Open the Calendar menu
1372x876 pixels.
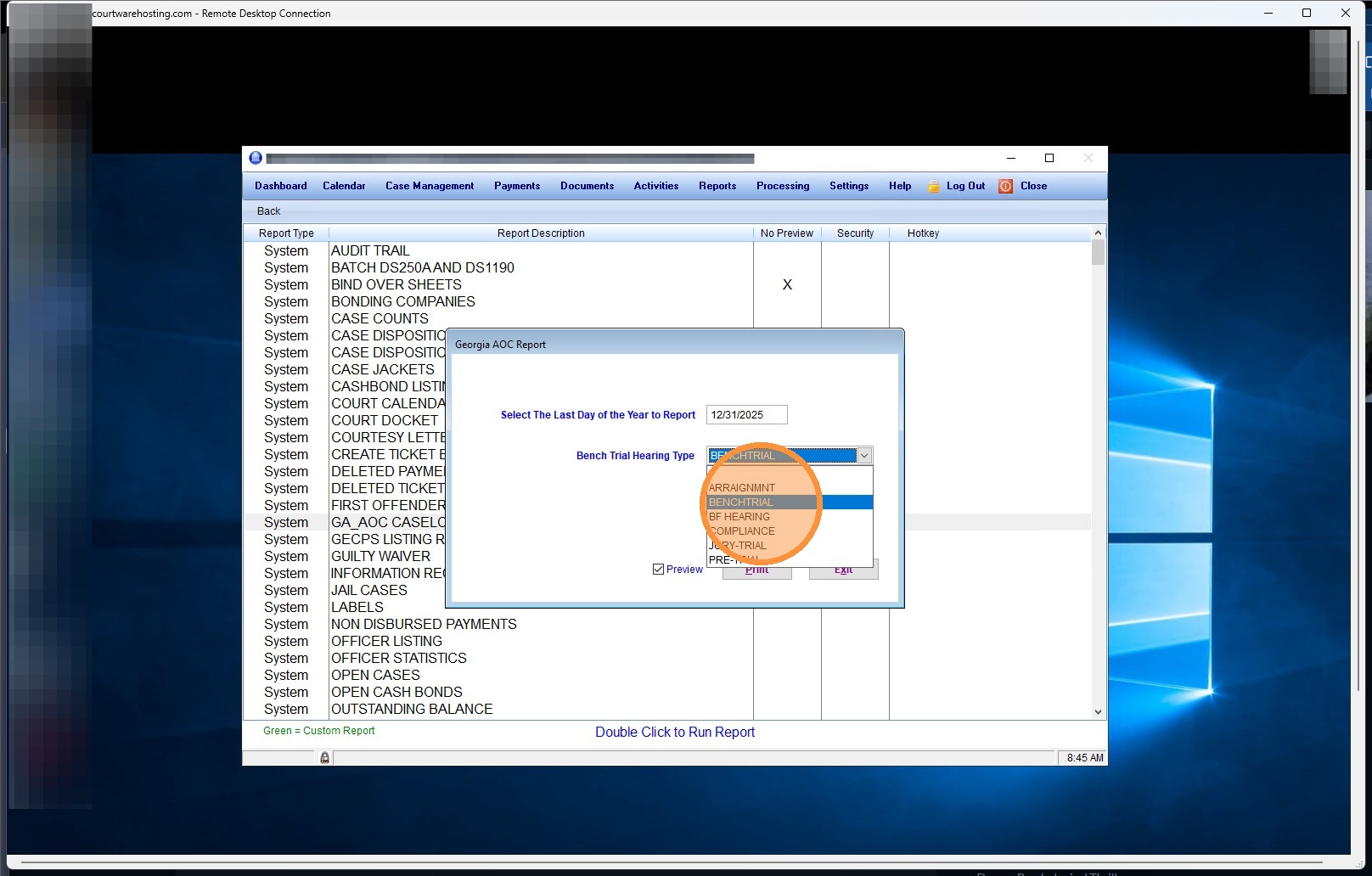pyautogui.click(x=344, y=186)
